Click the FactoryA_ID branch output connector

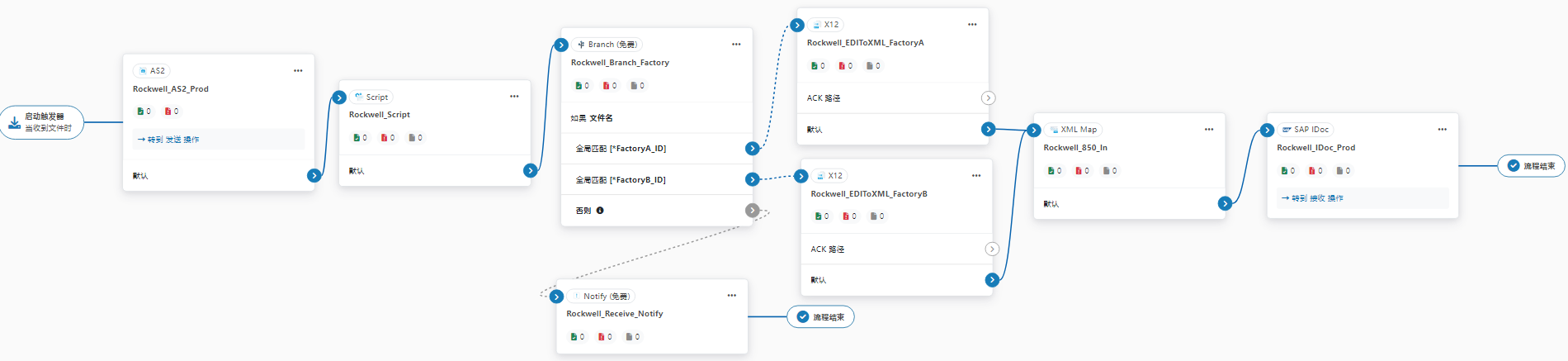[752, 149]
